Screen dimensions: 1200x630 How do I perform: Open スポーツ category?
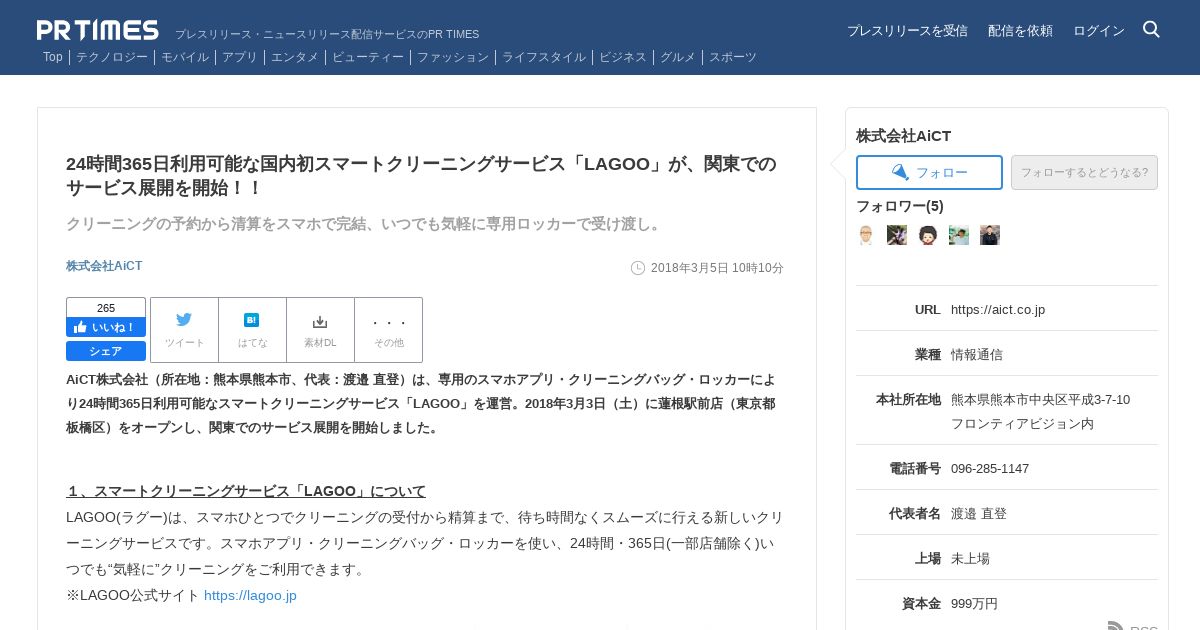click(733, 57)
